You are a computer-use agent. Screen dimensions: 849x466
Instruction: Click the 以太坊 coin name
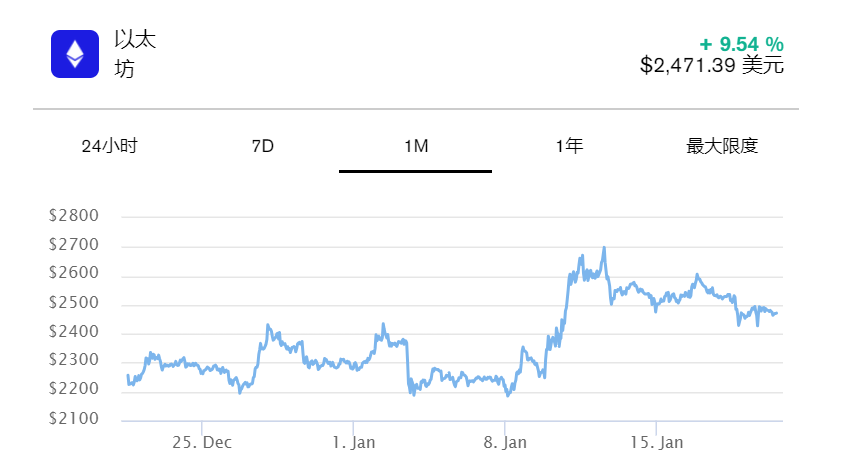pos(135,54)
